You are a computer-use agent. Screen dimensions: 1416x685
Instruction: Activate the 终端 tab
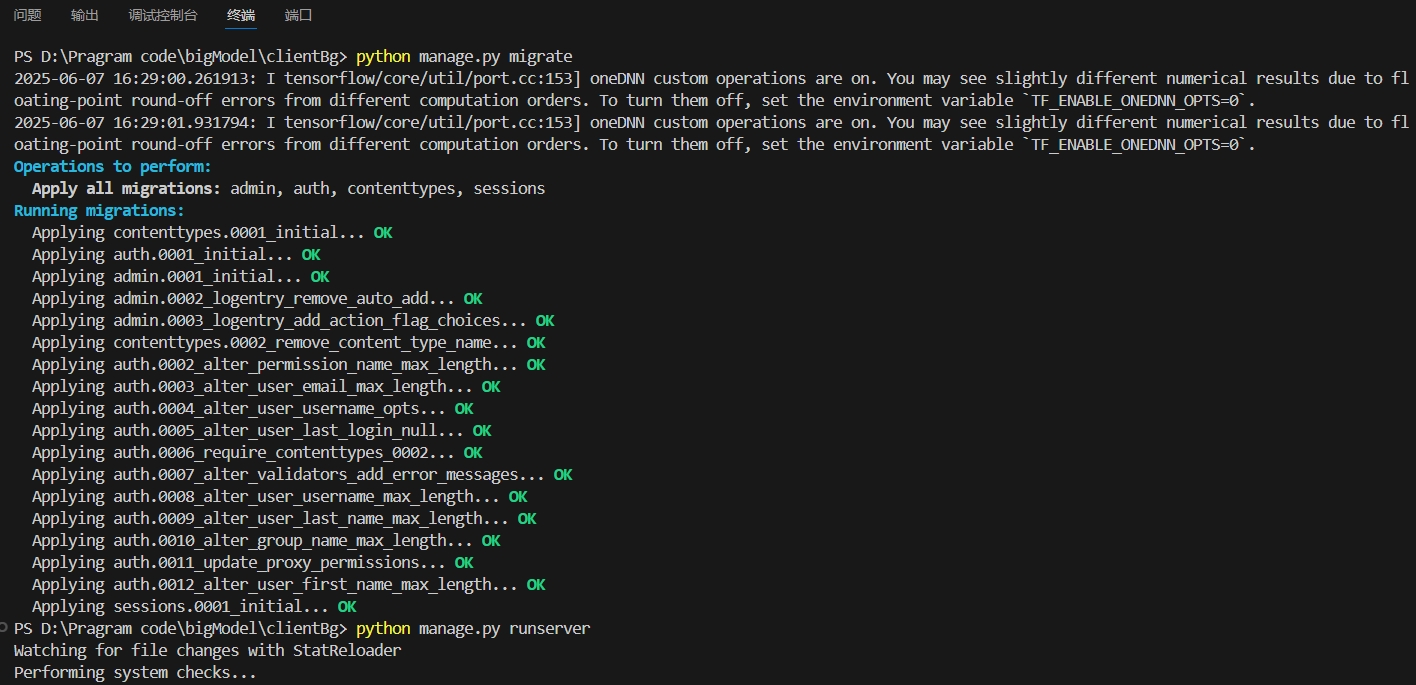point(241,15)
